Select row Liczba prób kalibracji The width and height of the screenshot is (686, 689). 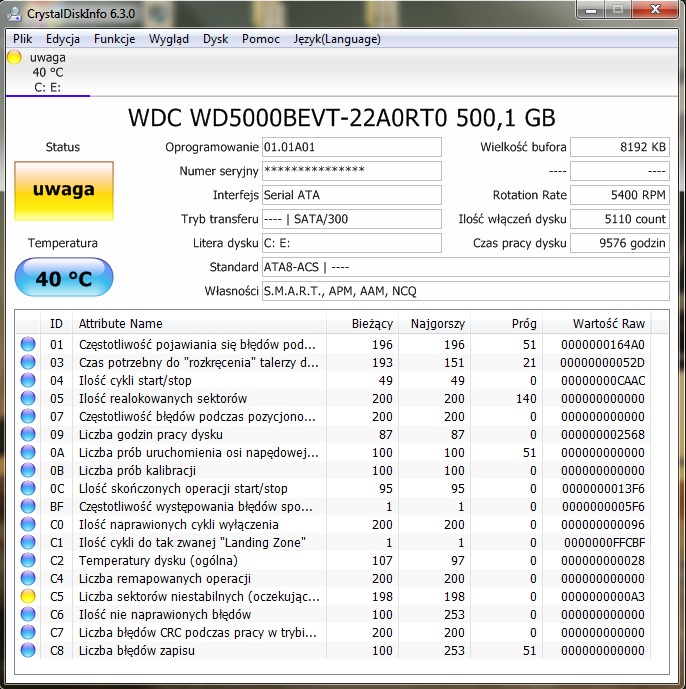click(334, 470)
